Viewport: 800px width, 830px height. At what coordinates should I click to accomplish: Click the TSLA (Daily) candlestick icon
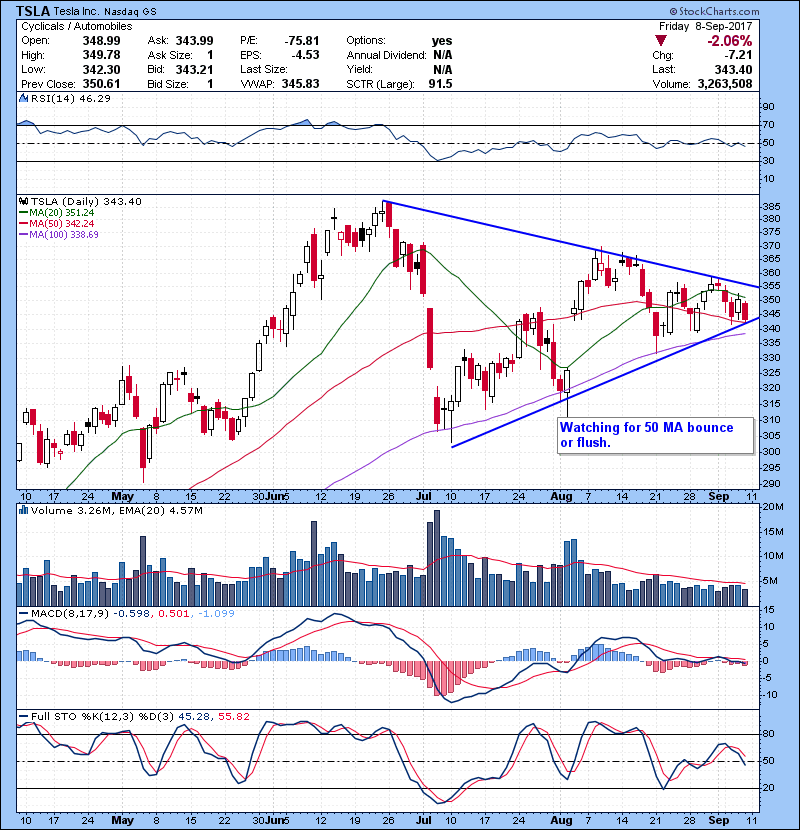(x=24, y=201)
